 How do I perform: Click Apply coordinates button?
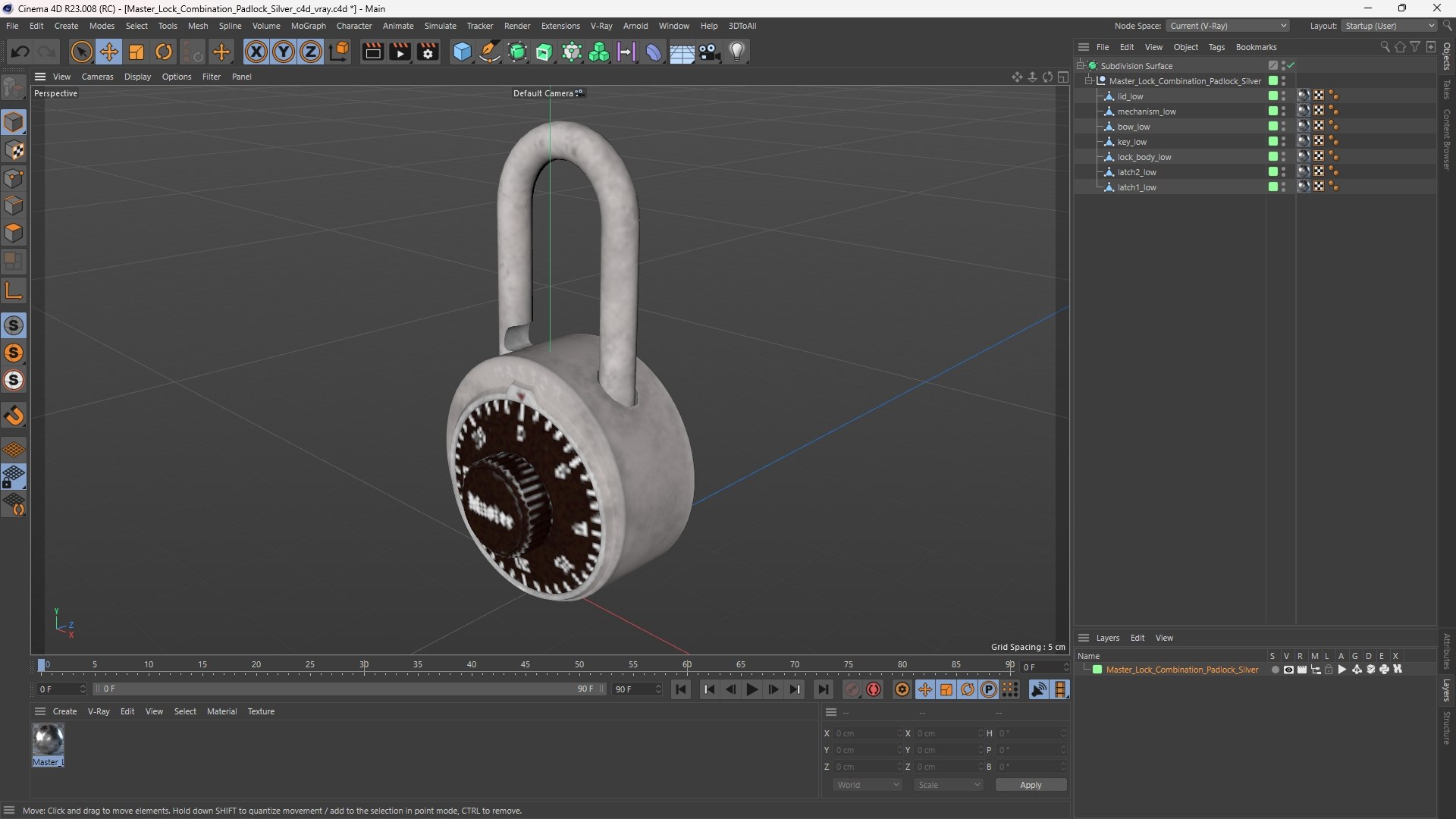pyautogui.click(x=1031, y=785)
